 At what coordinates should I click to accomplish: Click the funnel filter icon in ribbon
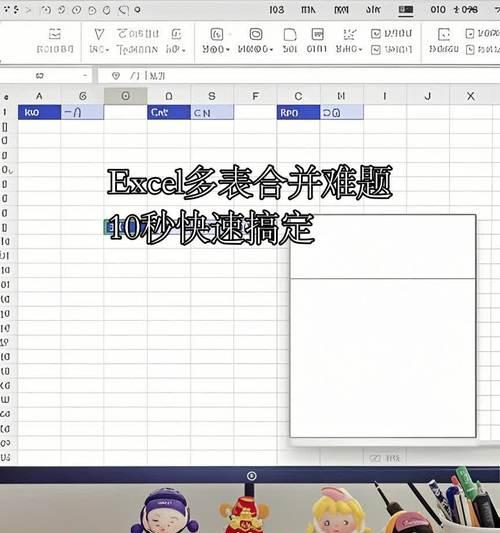[99, 34]
